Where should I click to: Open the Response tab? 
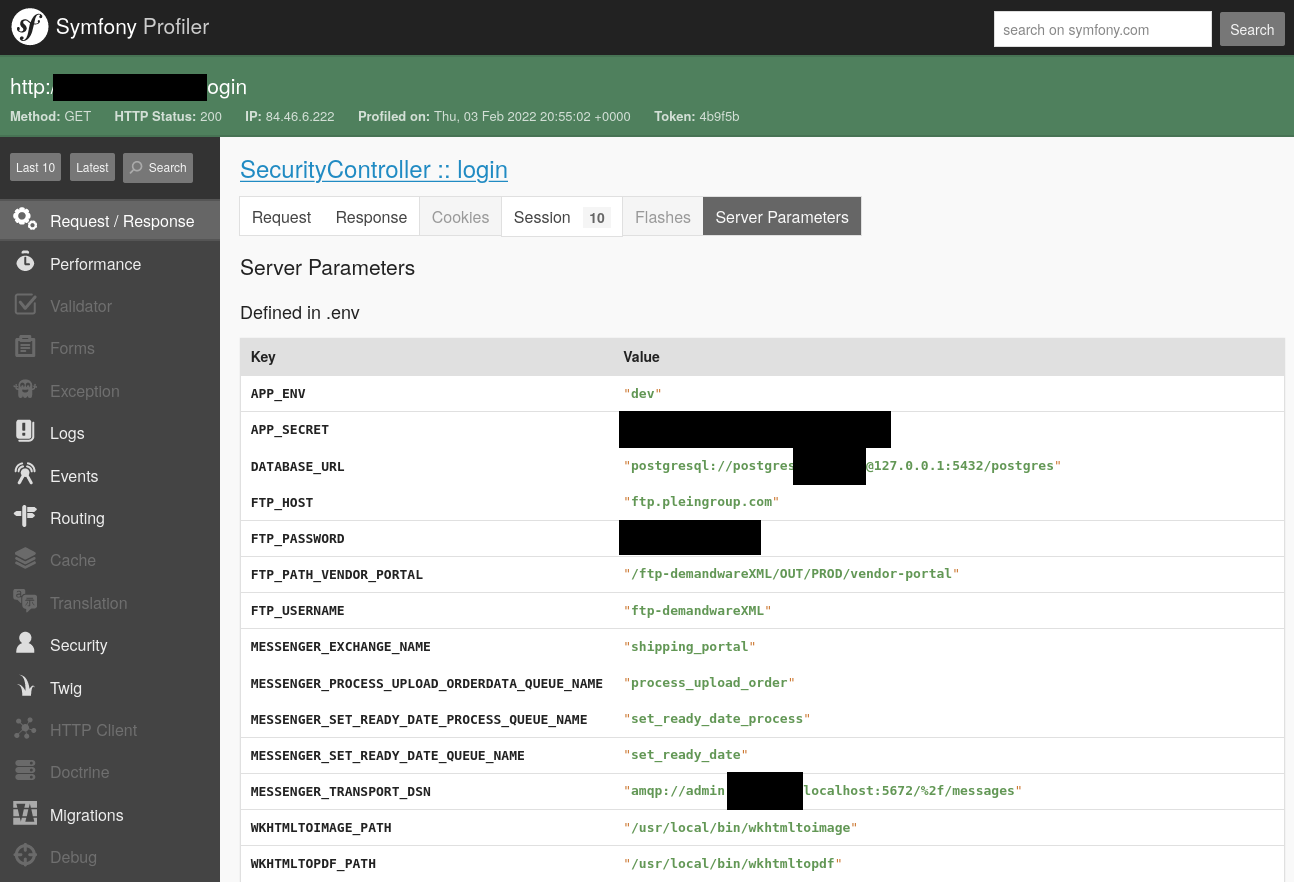pos(371,217)
